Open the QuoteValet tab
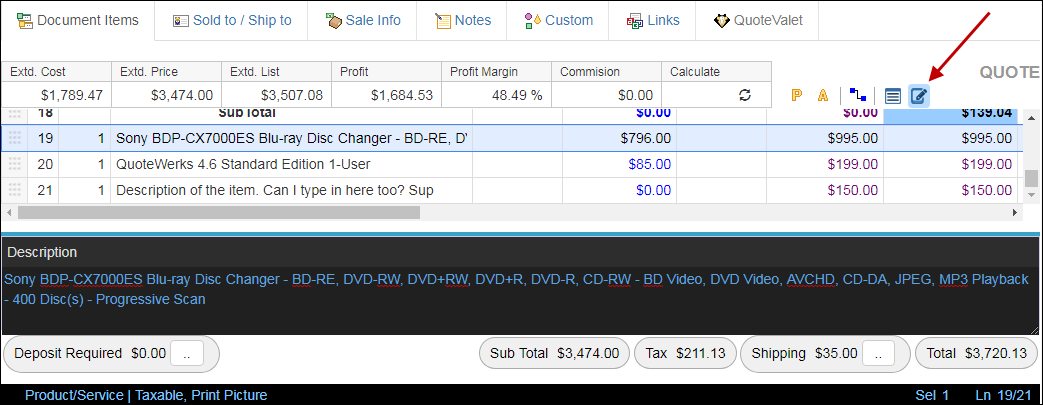The height and width of the screenshot is (405, 1043). tap(758, 21)
